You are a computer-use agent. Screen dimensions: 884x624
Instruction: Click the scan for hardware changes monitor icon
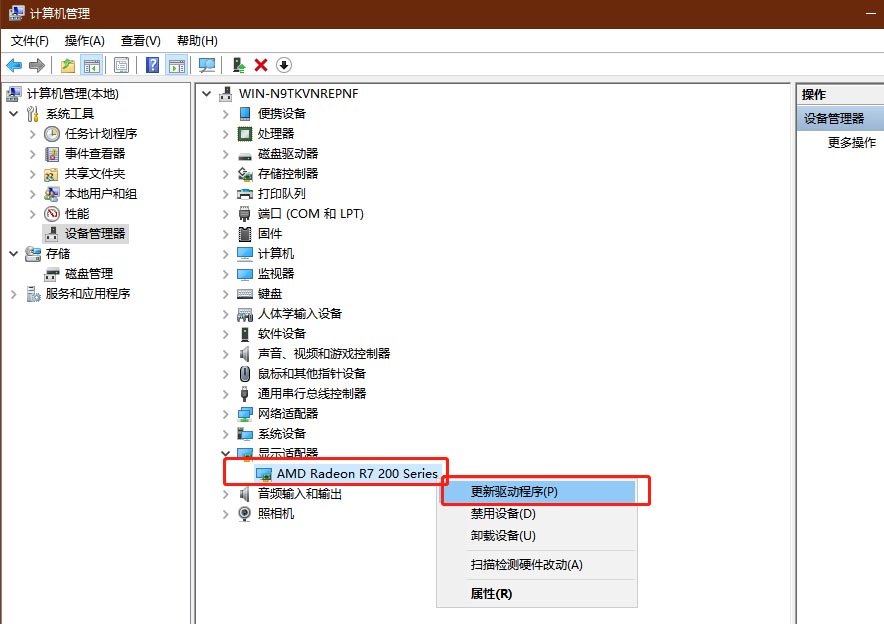pyautogui.click(x=207, y=65)
